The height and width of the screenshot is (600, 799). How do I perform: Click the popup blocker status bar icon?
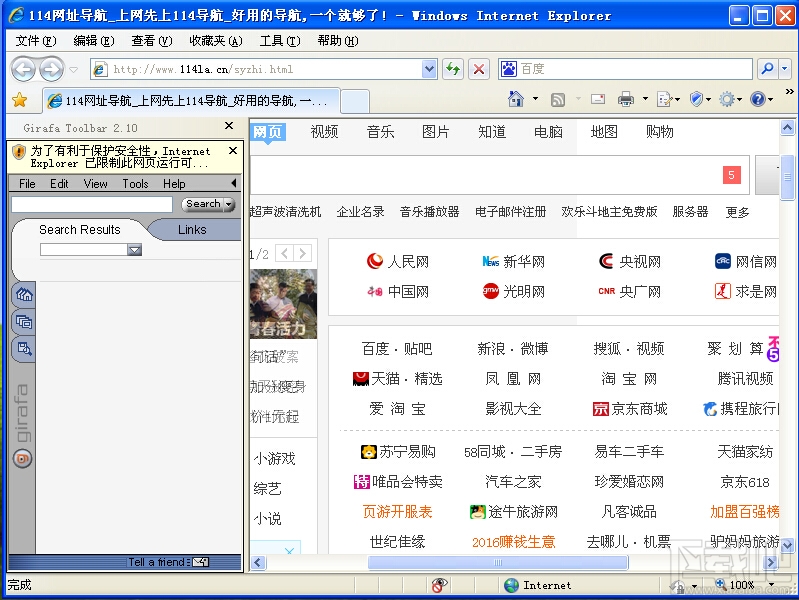click(439, 585)
